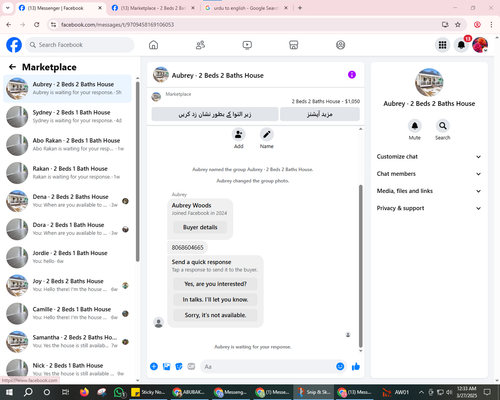Switch to Messenger | Facebook tab
The image size is (500, 400).
60,8
